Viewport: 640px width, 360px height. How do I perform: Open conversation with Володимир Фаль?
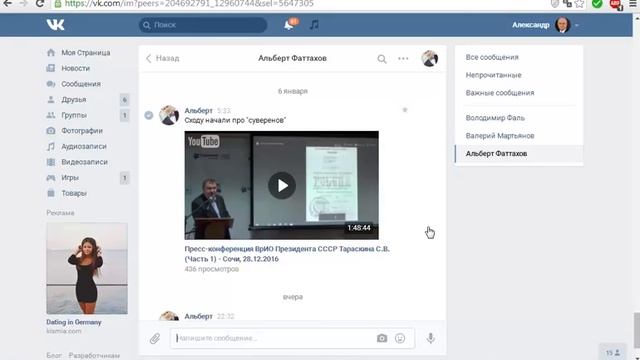pyautogui.click(x=495, y=118)
